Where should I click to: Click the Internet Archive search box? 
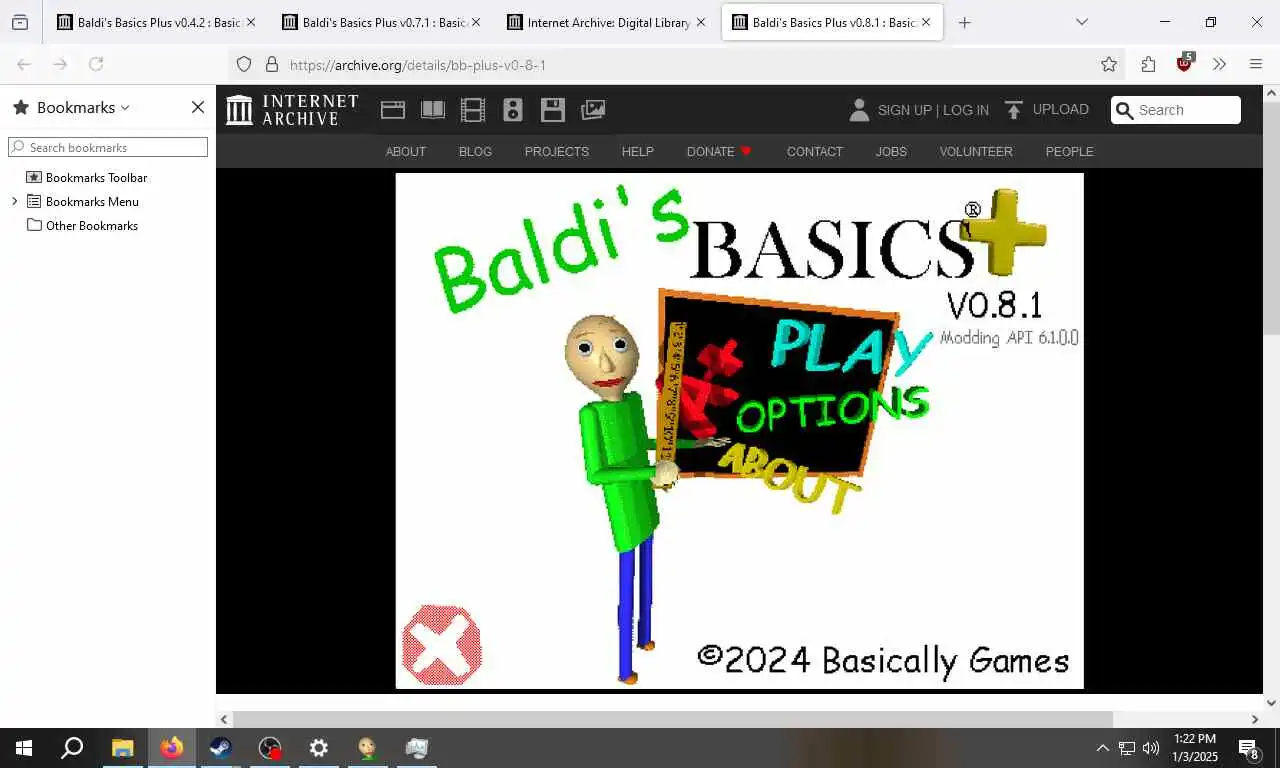tap(1176, 110)
